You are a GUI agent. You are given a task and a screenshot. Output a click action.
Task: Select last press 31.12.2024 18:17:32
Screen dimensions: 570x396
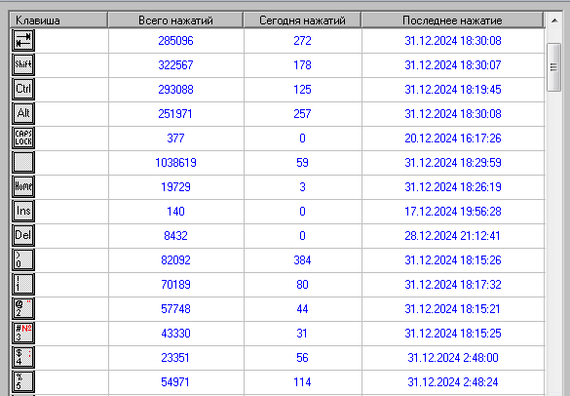pos(453,284)
